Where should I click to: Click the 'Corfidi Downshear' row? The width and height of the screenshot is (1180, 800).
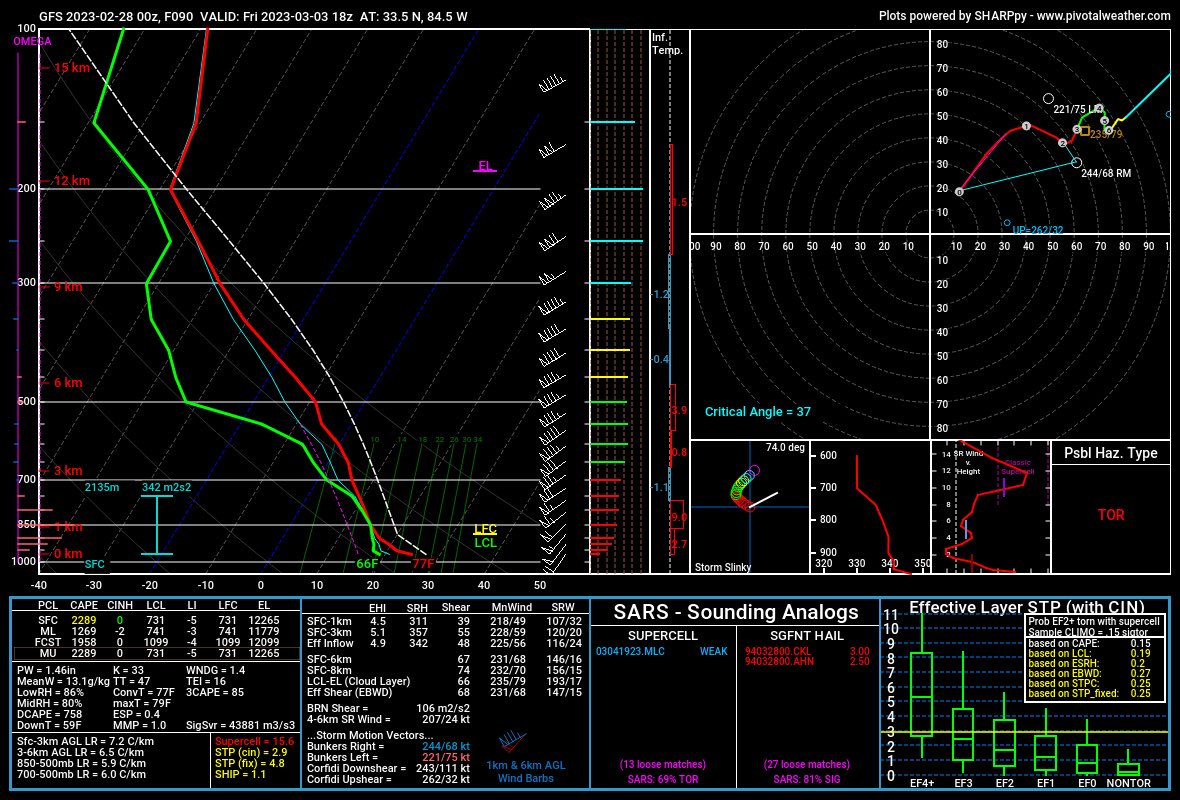coord(388,768)
